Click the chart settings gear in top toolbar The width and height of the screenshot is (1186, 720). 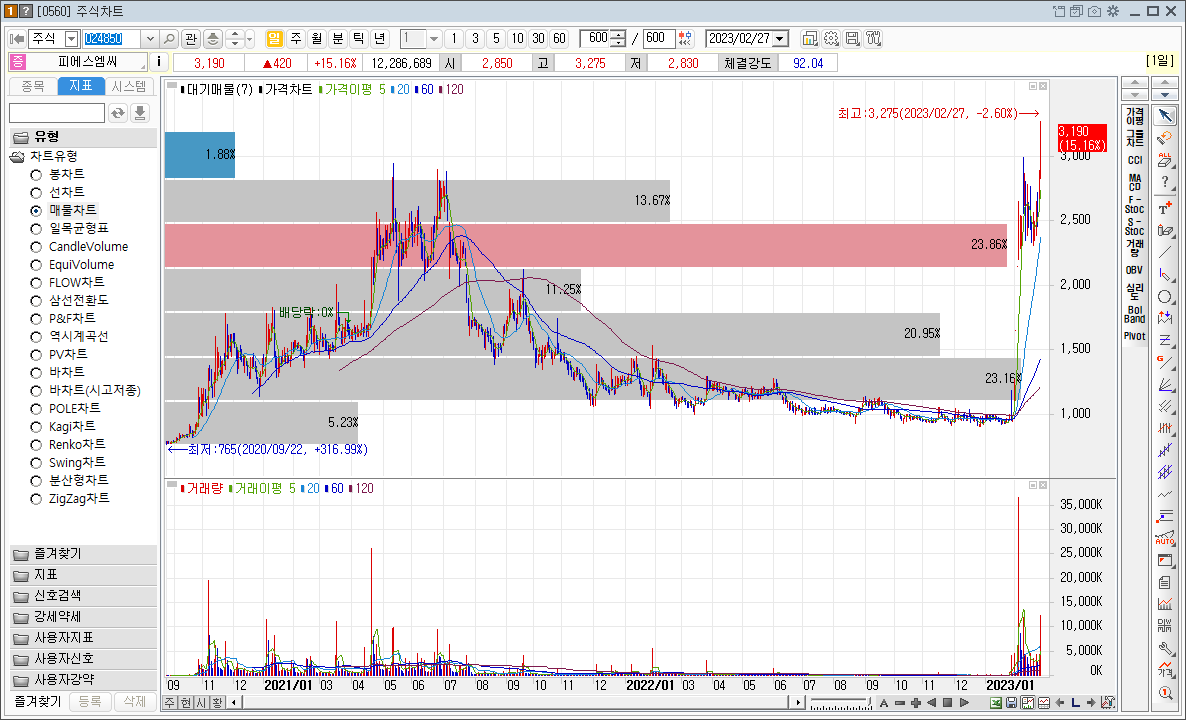pos(831,39)
